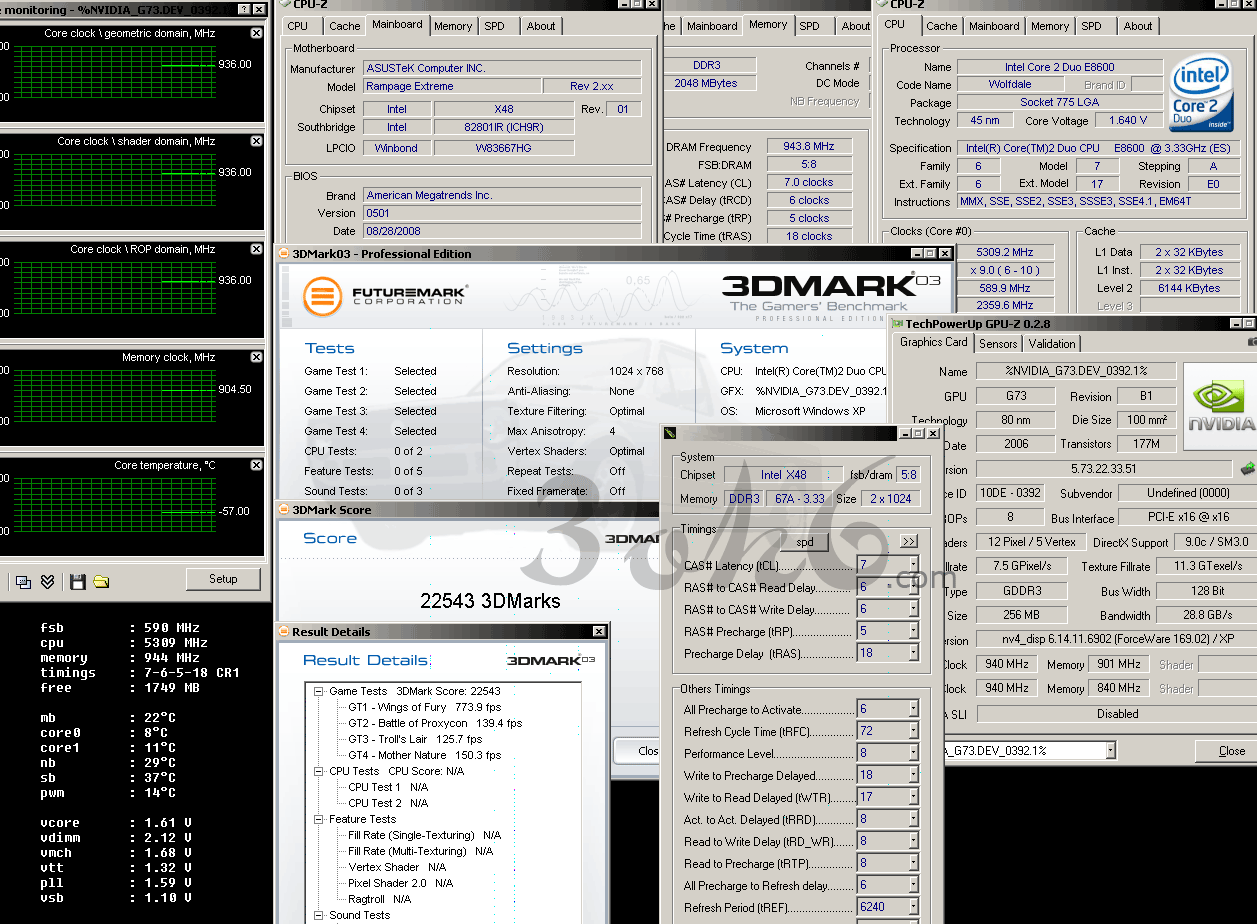The height and width of the screenshot is (924, 1257).
Task: Click the Intel Core 2 Duo logo
Action: (1201, 93)
